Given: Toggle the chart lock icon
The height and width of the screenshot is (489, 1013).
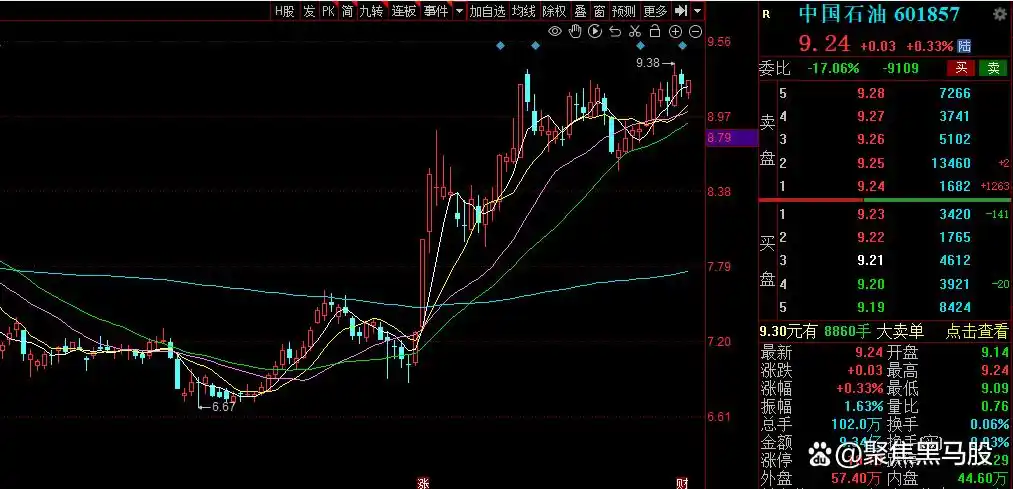Looking at the screenshot, I should 655,32.
